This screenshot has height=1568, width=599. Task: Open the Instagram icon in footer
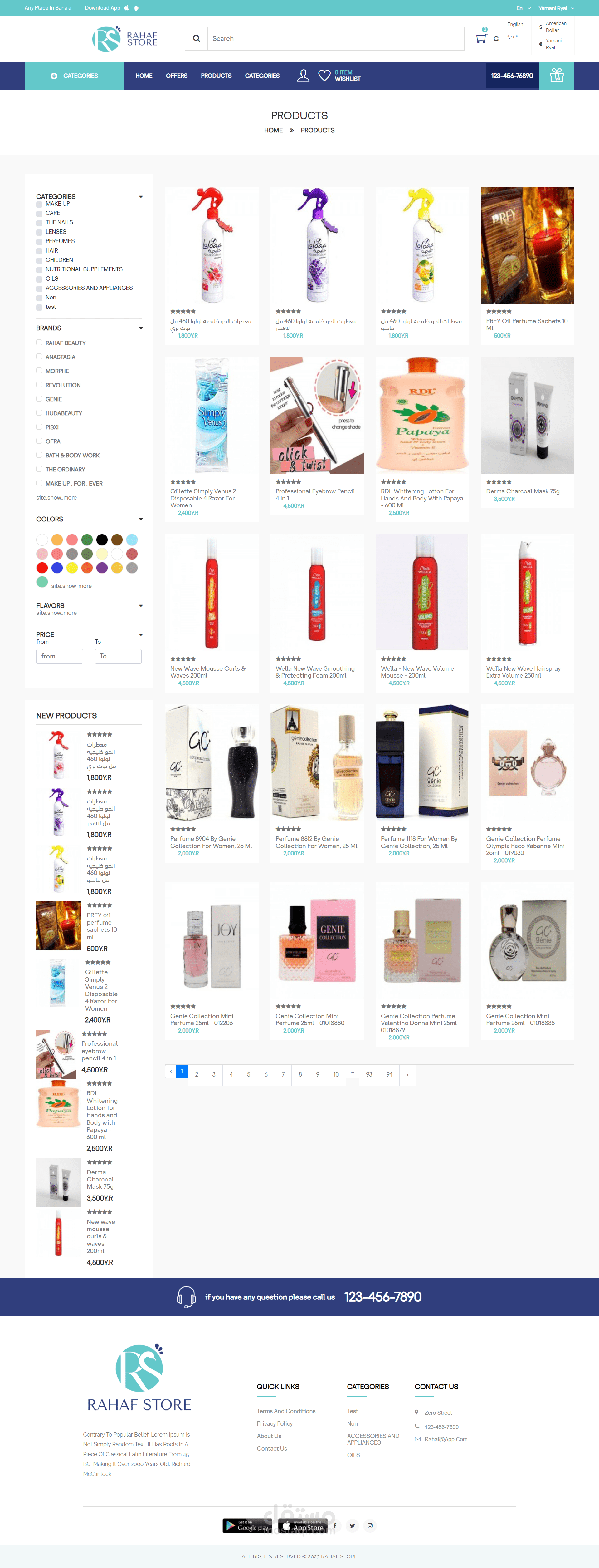pos(370,1526)
